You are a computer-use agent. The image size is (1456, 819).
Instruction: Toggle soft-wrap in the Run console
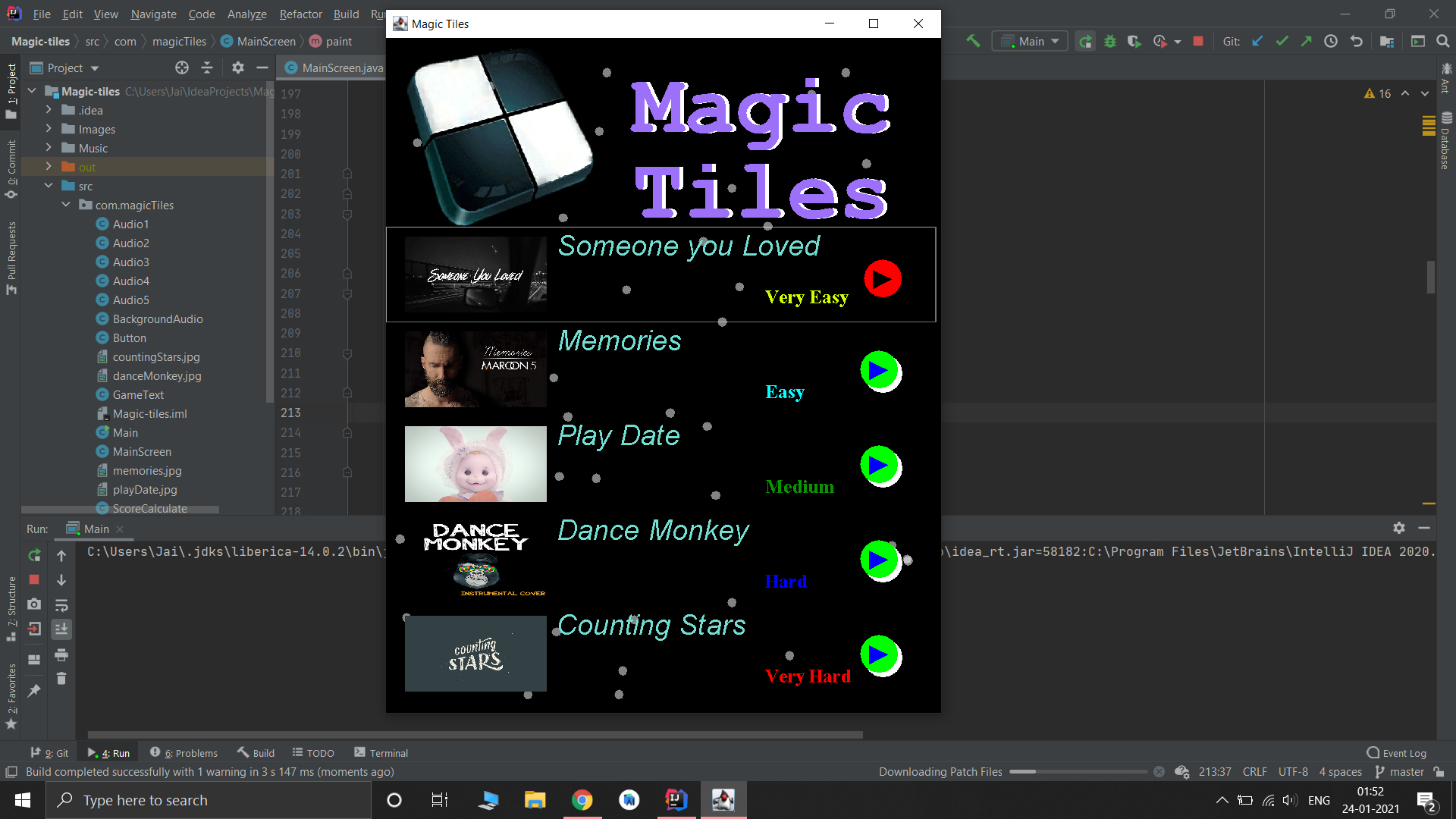click(x=61, y=604)
